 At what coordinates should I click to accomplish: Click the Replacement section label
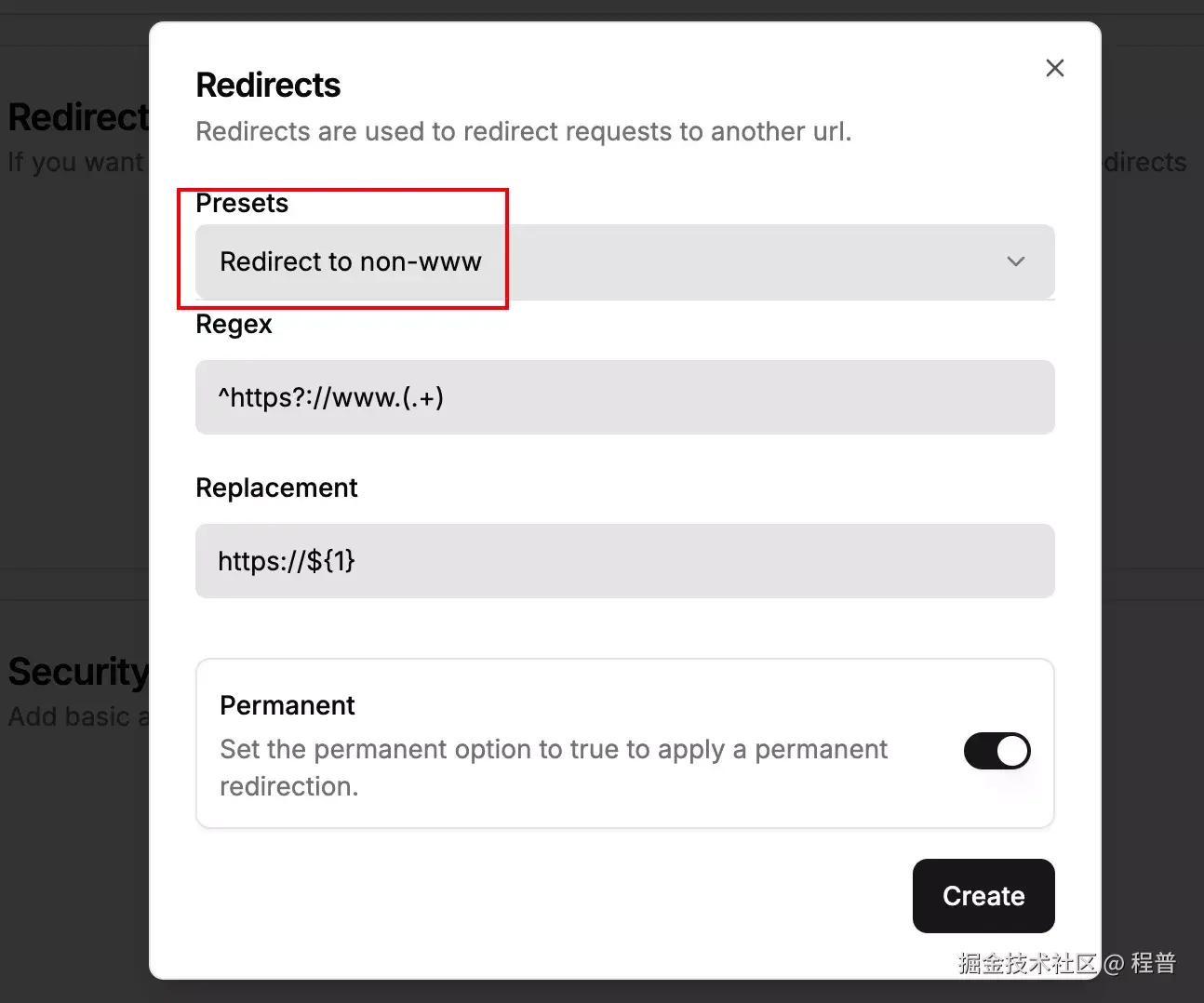(276, 487)
